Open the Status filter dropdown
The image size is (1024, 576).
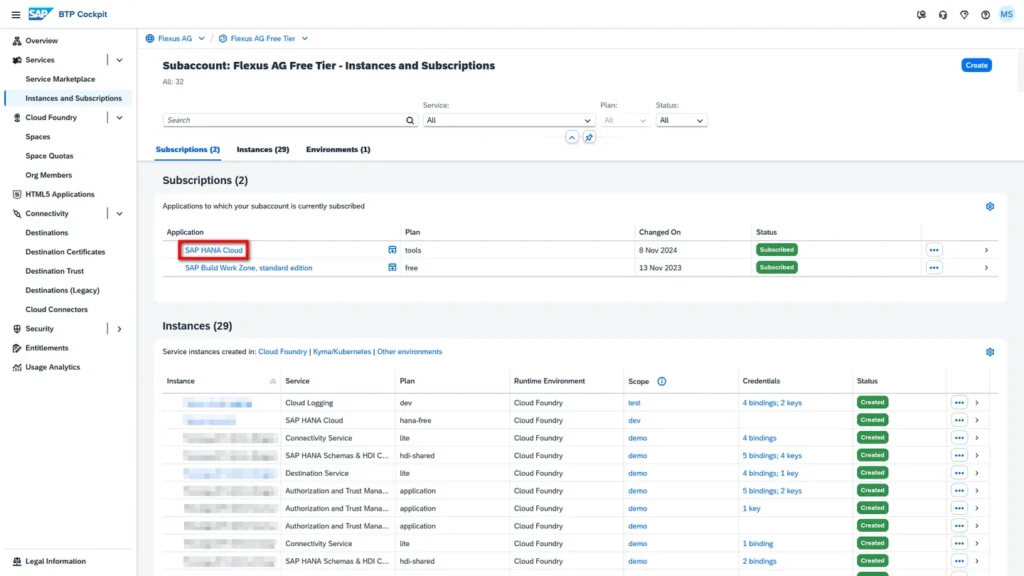coord(681,120)
